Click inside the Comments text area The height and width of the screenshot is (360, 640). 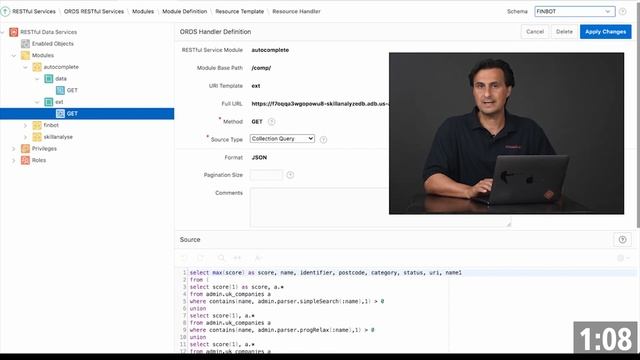click(380, 207)
